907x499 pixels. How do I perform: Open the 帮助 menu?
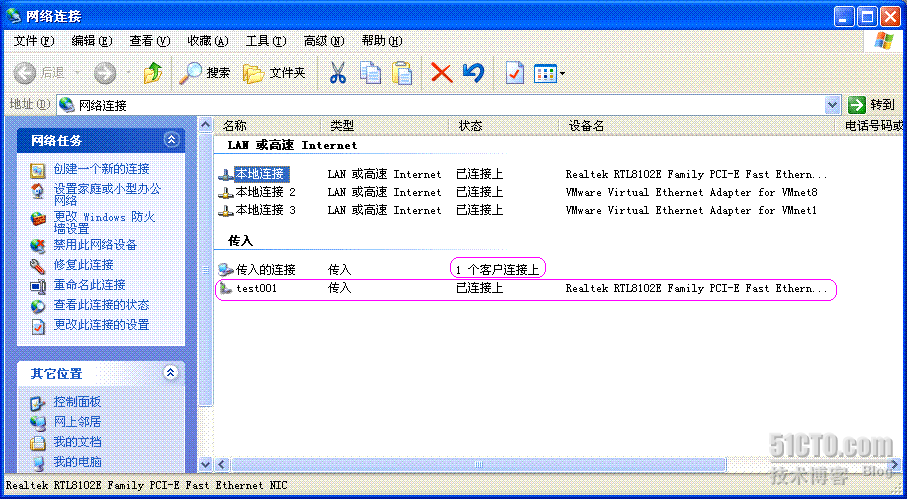click(x=382, y=41)
